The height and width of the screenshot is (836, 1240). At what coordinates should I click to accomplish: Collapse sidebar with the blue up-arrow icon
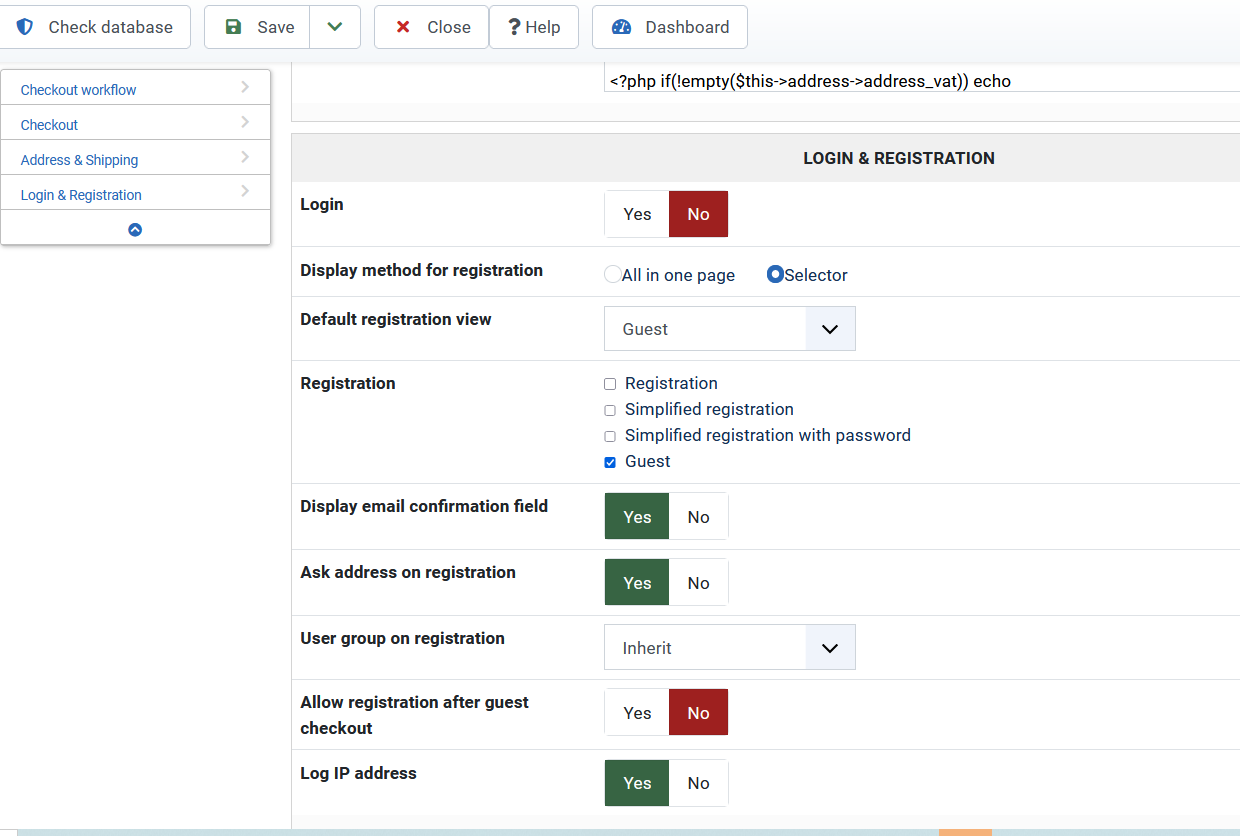click(135, 229)
